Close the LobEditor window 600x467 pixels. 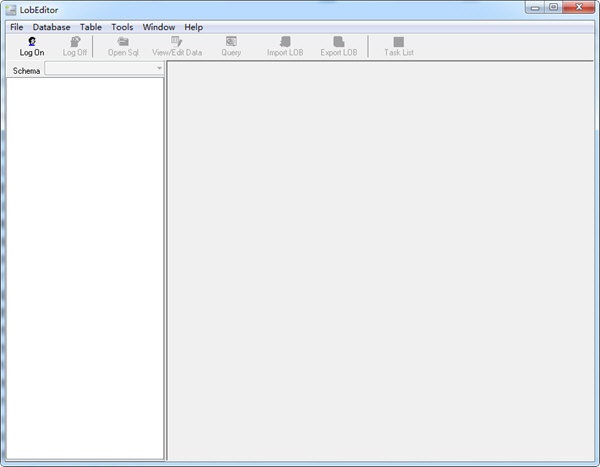click(579, 8)
